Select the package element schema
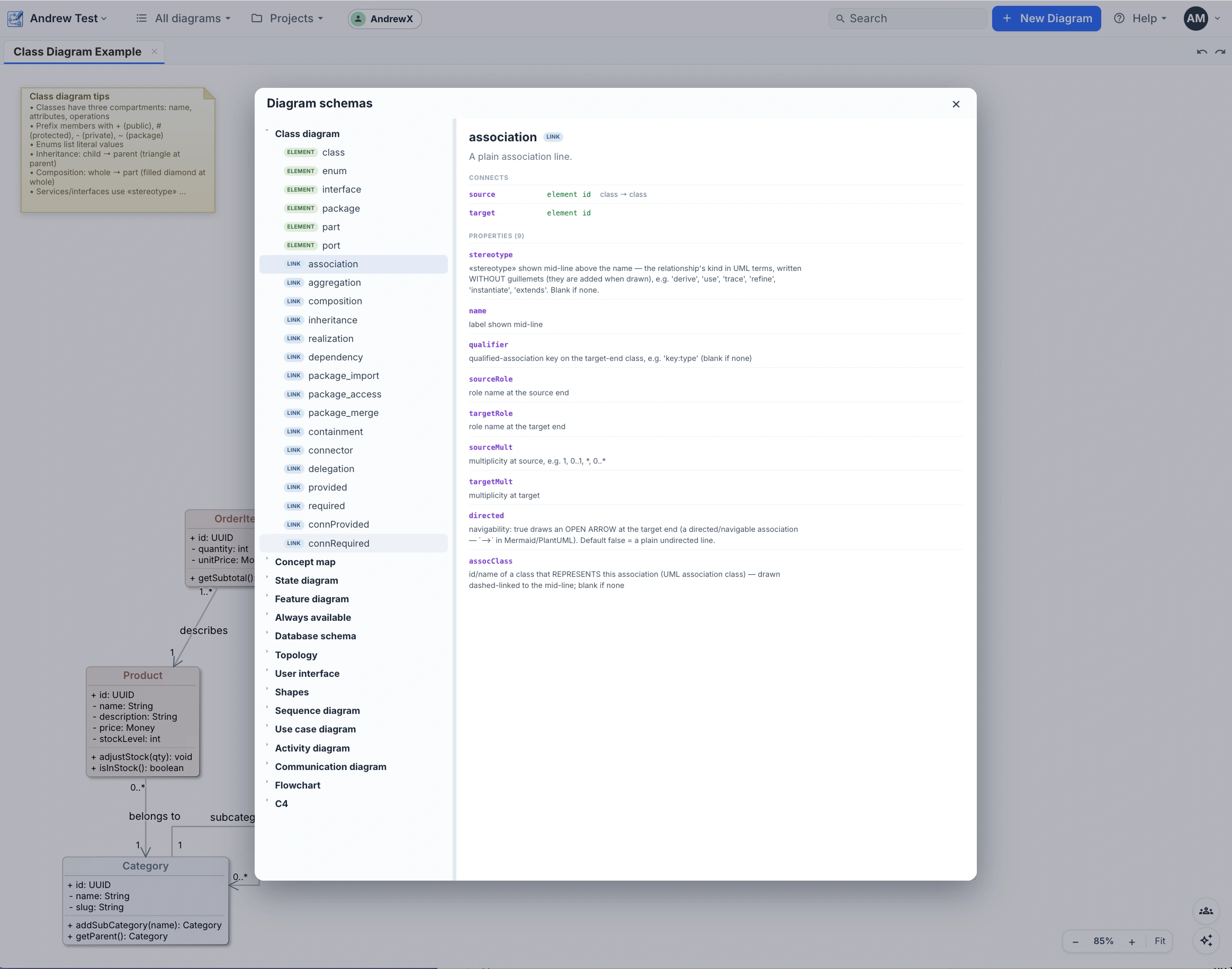The height and width of the screenshot is (969, 1232). (x=354, y=208)
